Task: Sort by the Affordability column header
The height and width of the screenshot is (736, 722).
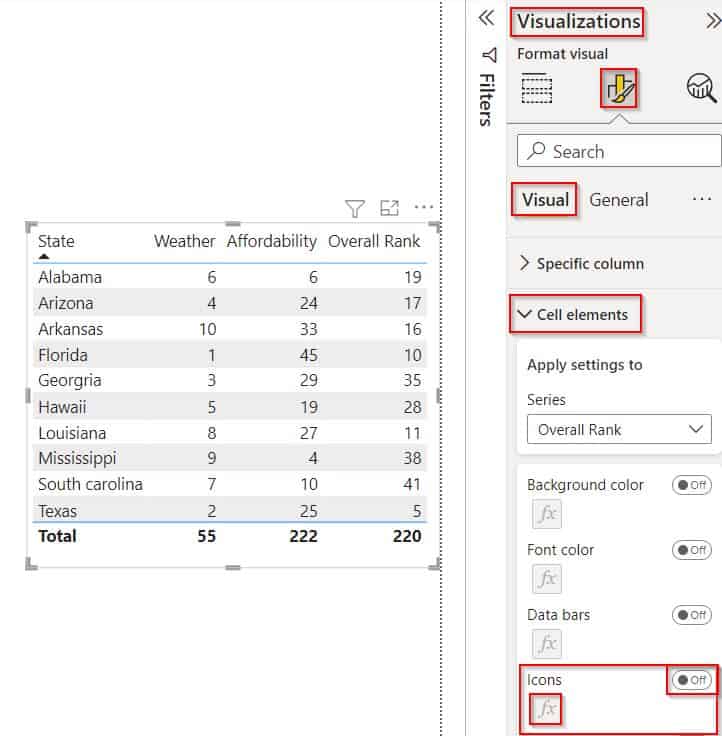Action: (272, 241)
